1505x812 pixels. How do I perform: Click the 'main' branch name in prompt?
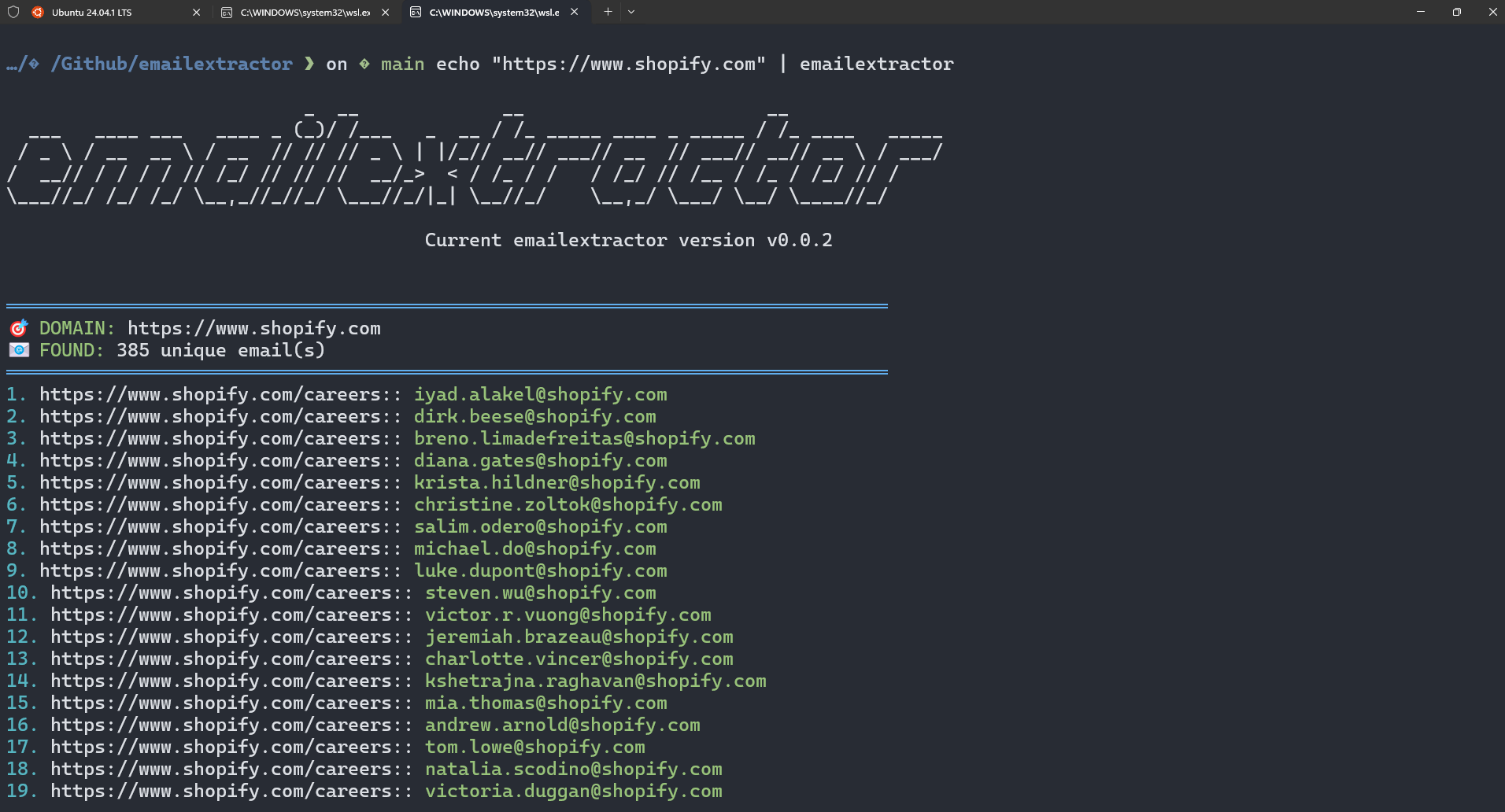pyautogui.click(x=402, y=64)
